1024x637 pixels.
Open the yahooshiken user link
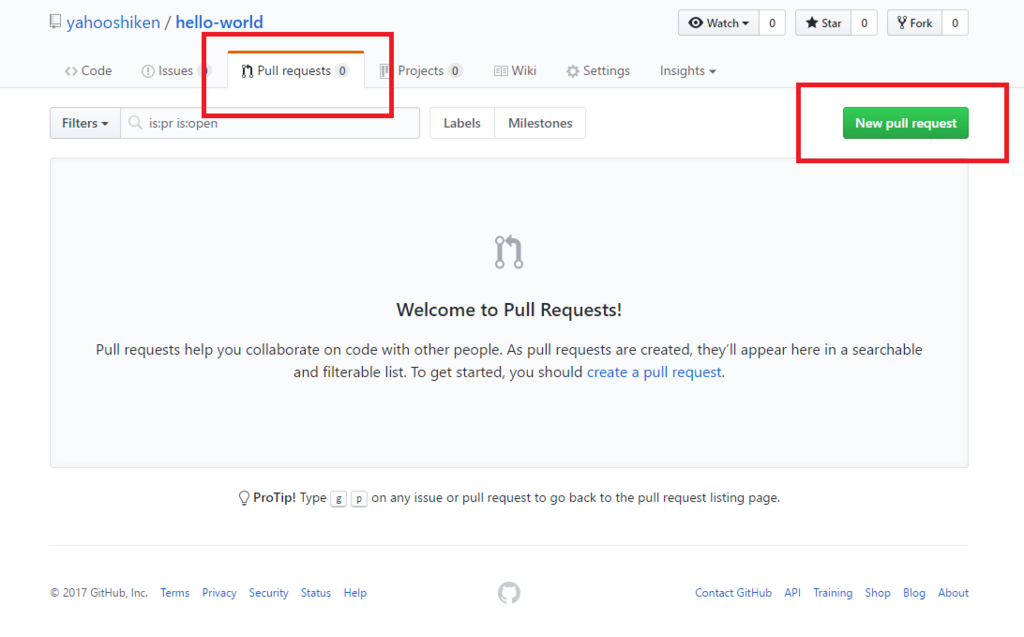pyautogui.click(x=113, y=22)
